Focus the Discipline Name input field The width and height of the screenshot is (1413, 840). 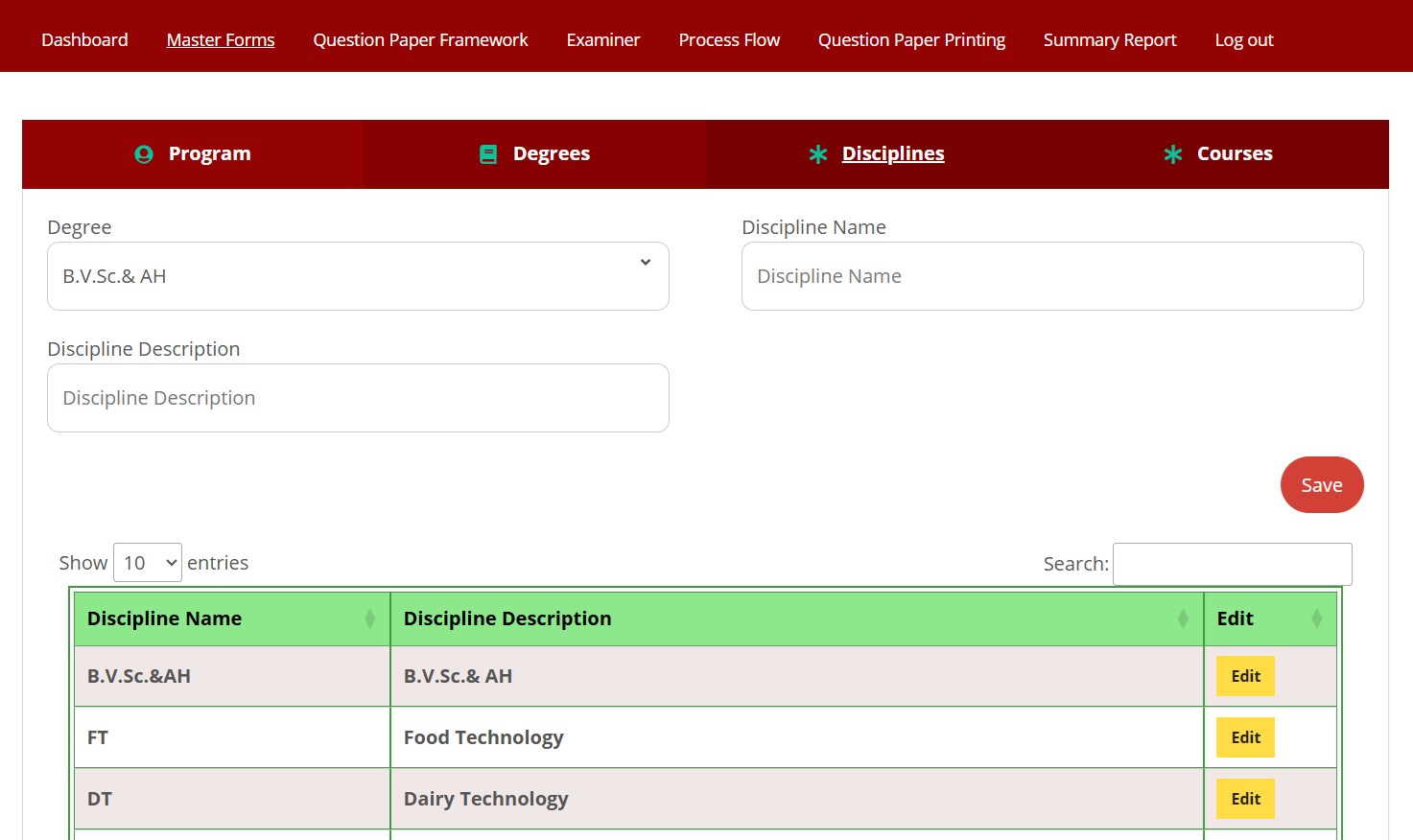click(1052, 276)
